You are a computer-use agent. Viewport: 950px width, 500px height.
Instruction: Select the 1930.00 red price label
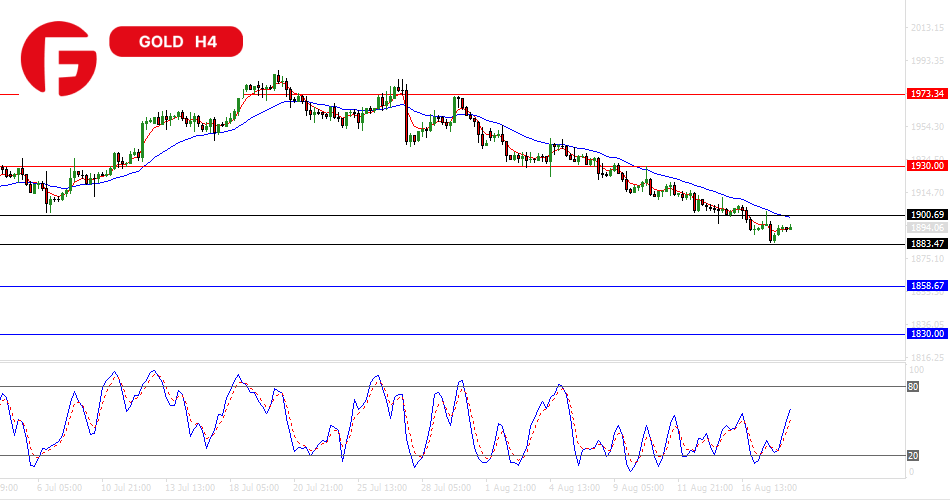coord(927,166)
